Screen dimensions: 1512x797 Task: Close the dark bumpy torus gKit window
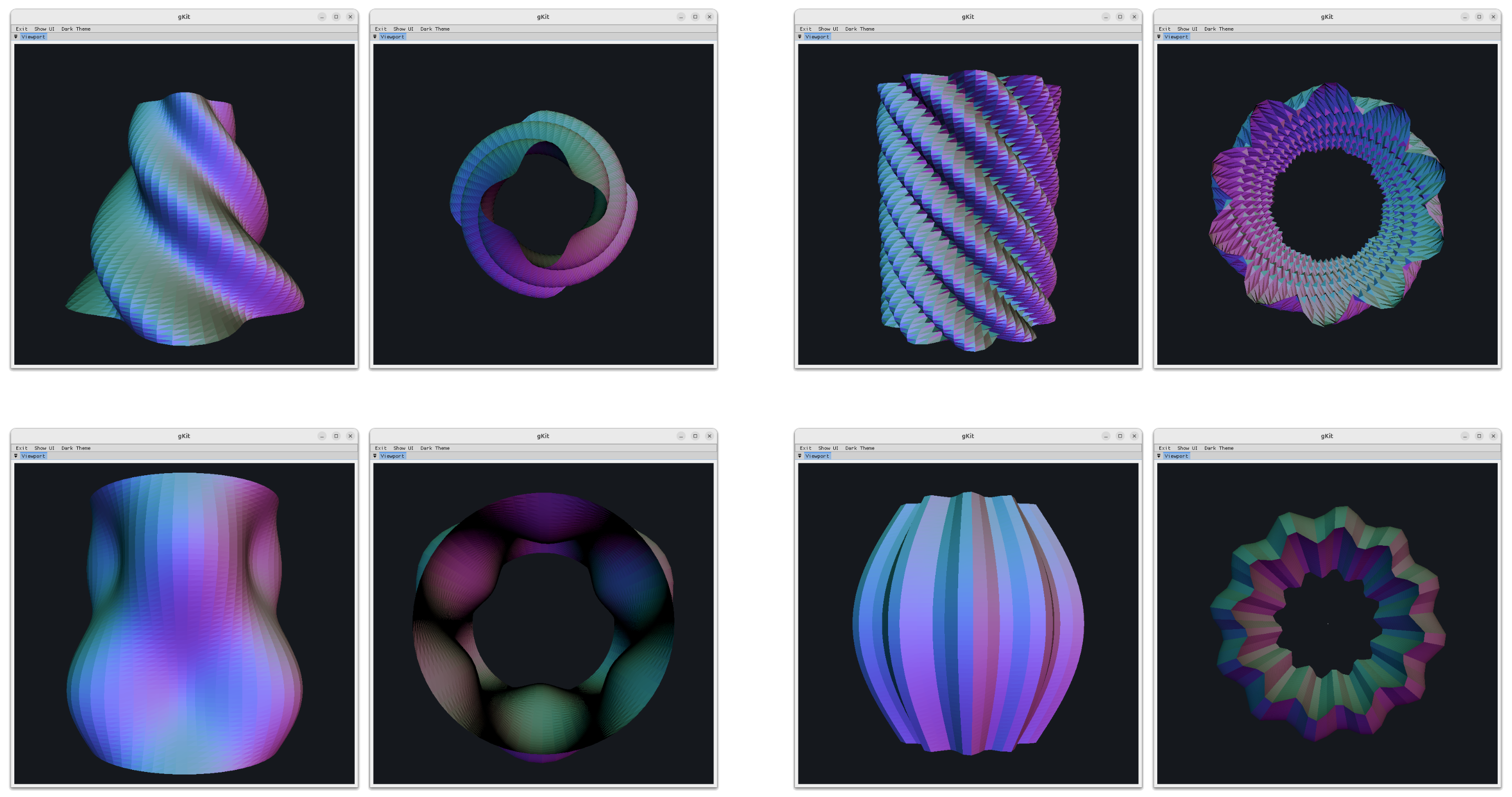click(x=709, y=436)
